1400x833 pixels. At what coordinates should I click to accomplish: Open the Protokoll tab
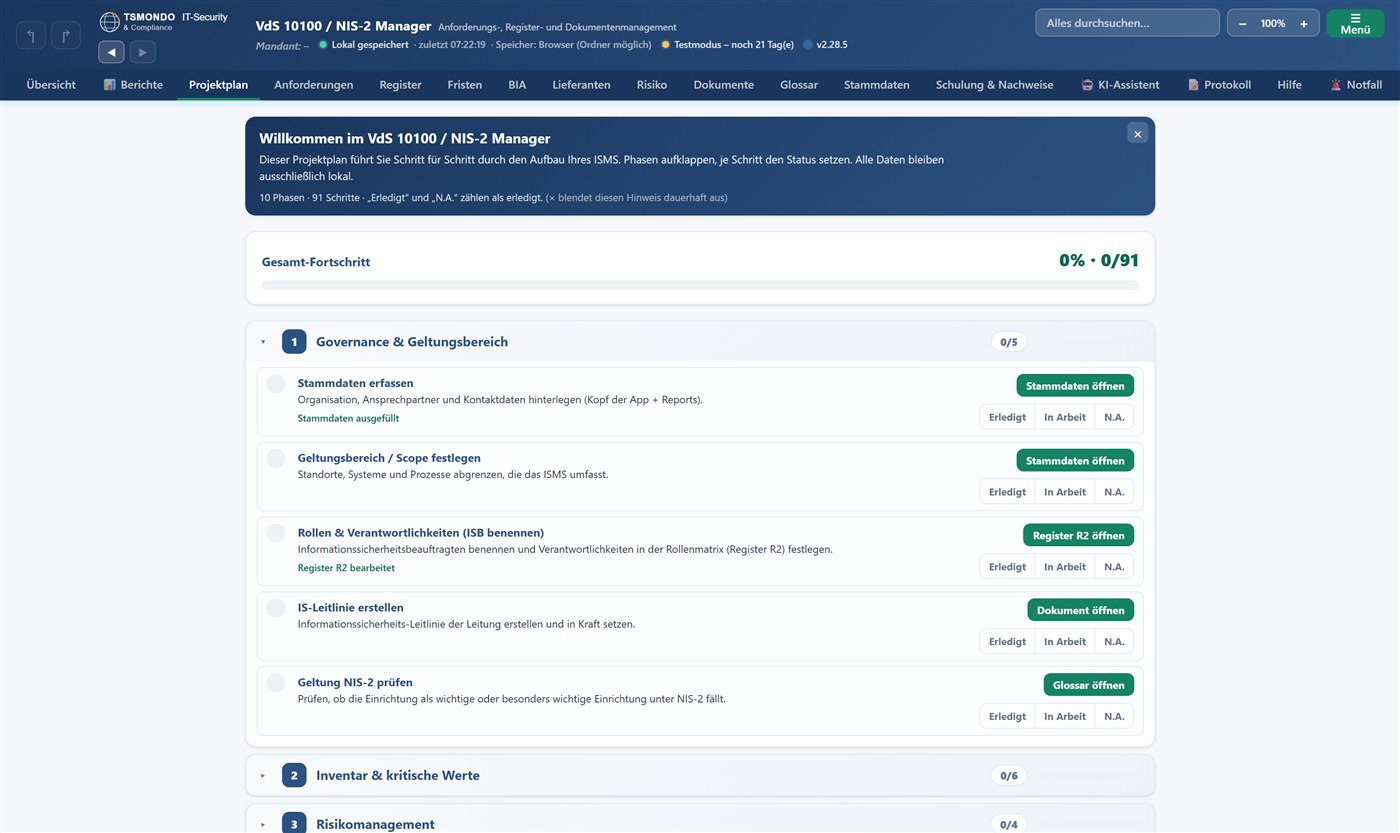click(1219, 85)
